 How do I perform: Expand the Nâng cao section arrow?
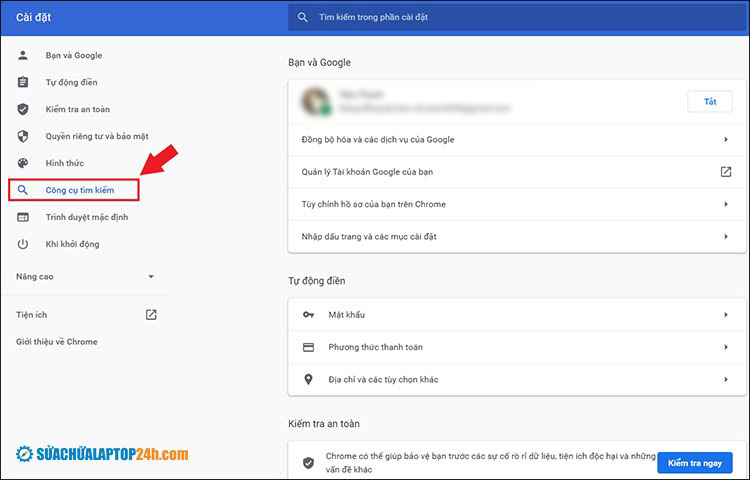(x=151, y=276)
